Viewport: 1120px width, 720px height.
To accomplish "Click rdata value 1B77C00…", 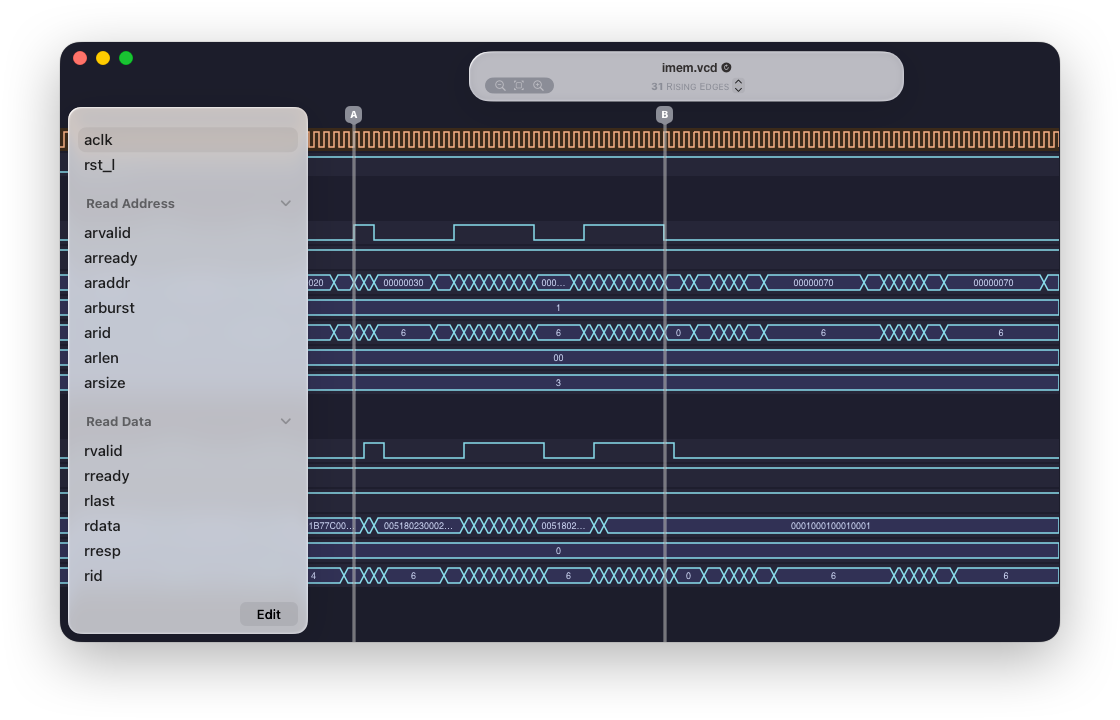I will [331, 526].
